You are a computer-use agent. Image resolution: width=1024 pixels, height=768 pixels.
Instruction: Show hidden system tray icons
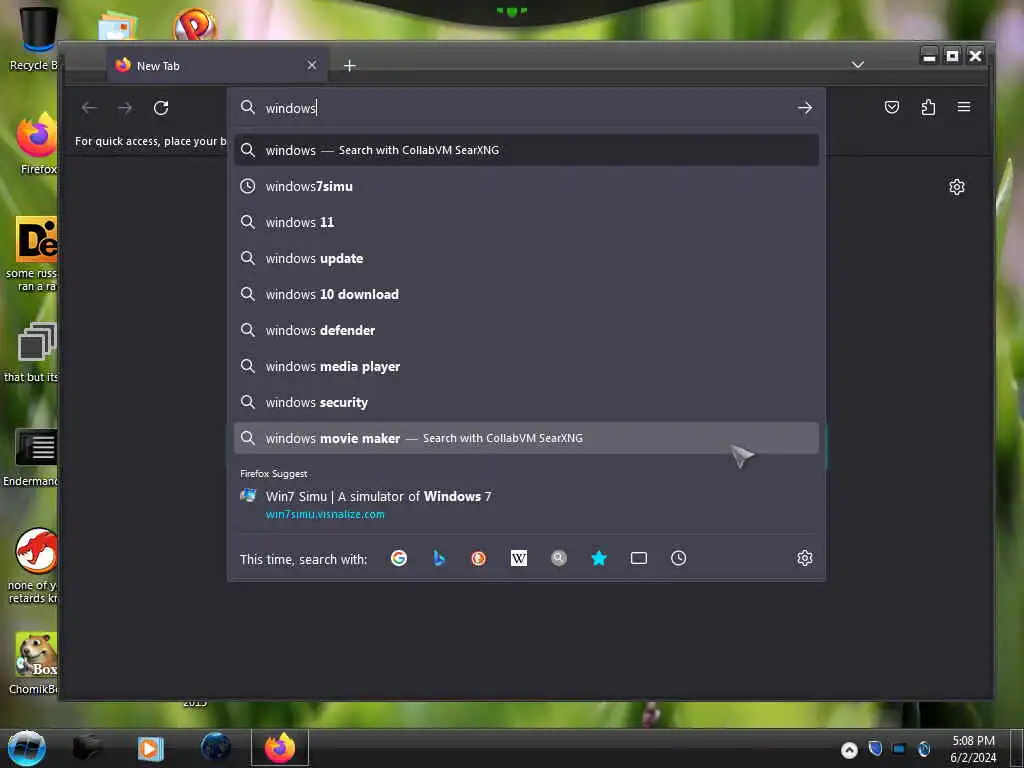click(849, 750)
